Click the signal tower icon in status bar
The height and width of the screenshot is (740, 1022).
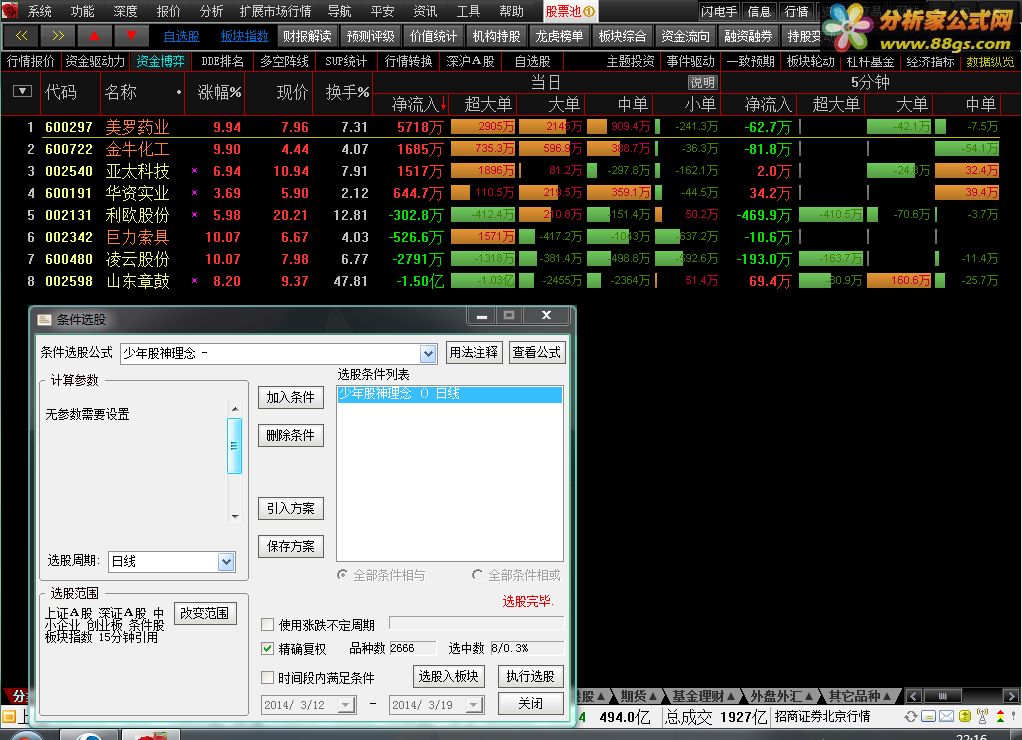[982, 717]
